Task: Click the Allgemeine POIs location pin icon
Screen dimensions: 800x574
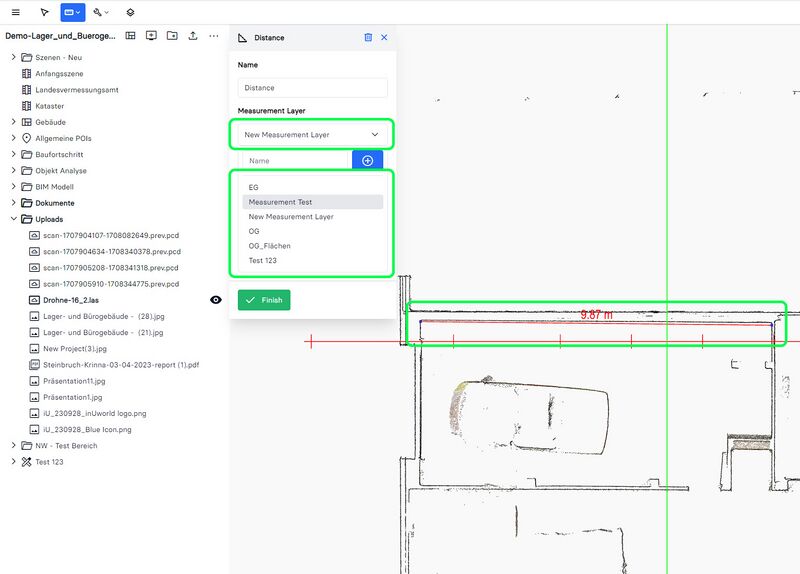Action: (x=27, y=138)
